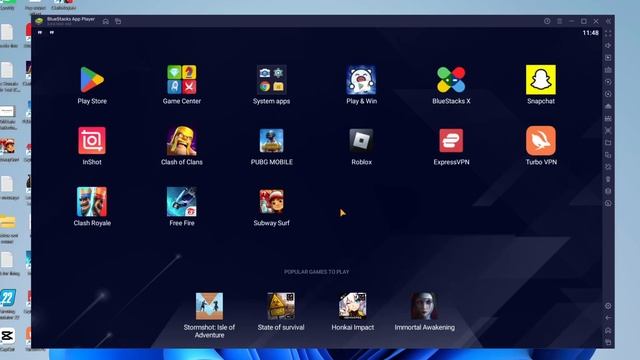Click the BlueStacks logo in title bar
Image resolution: width=640 pixels, height=360 pixels.
[39, 21]
